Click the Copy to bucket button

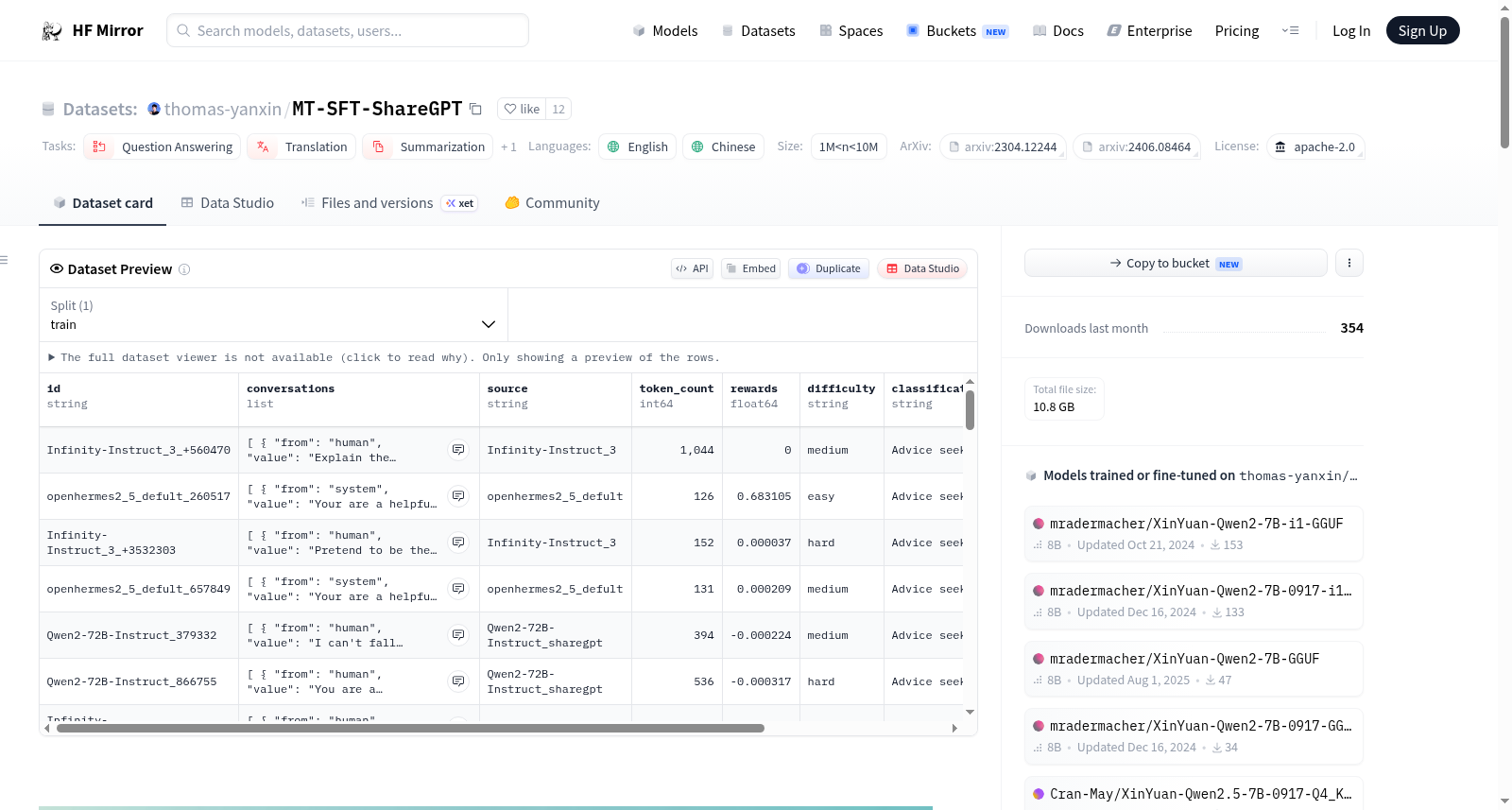coord(1176,263)
